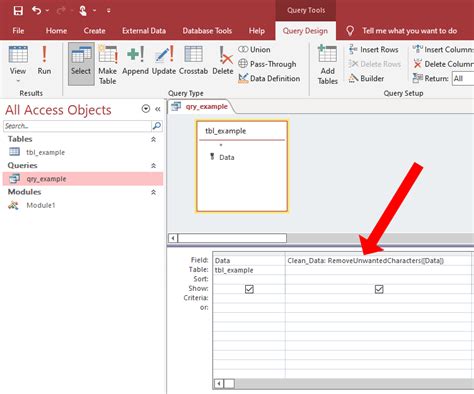Select Module1 in the navigation pane

83,205
